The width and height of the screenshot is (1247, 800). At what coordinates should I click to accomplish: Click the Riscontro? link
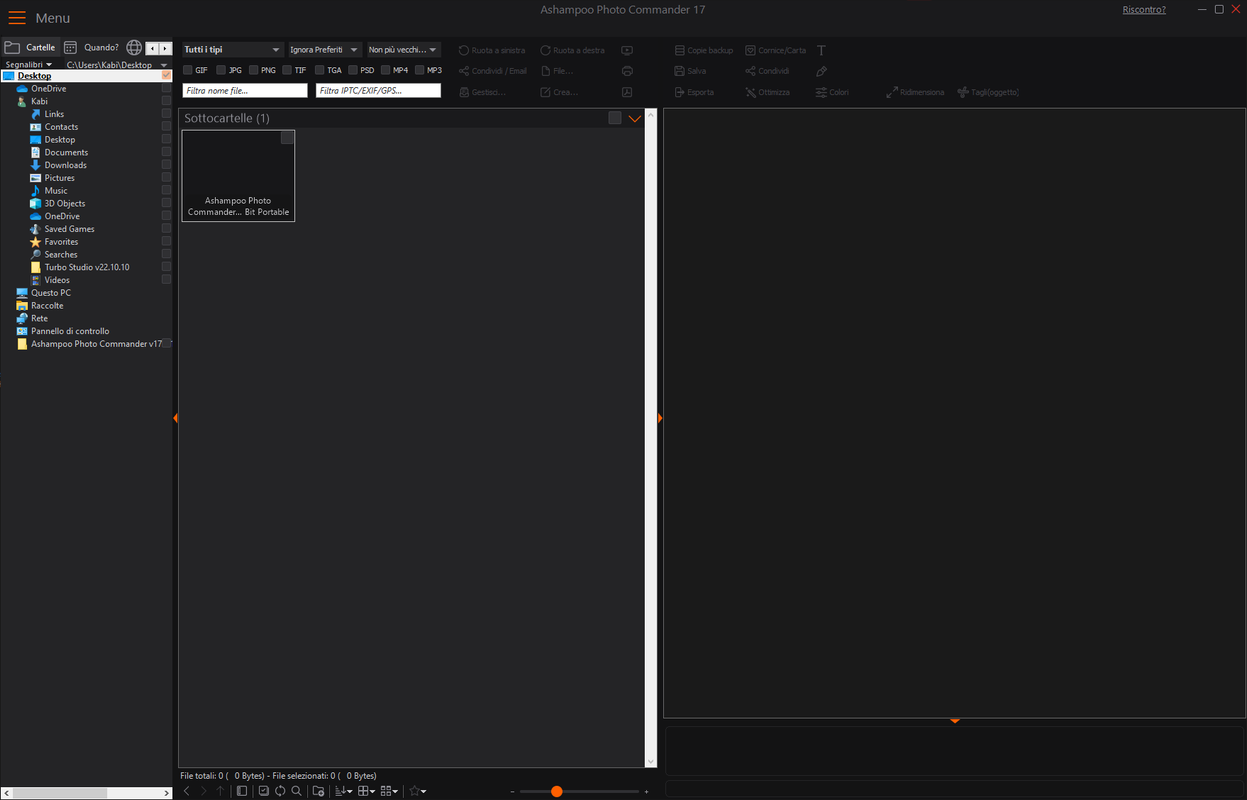1144,9
